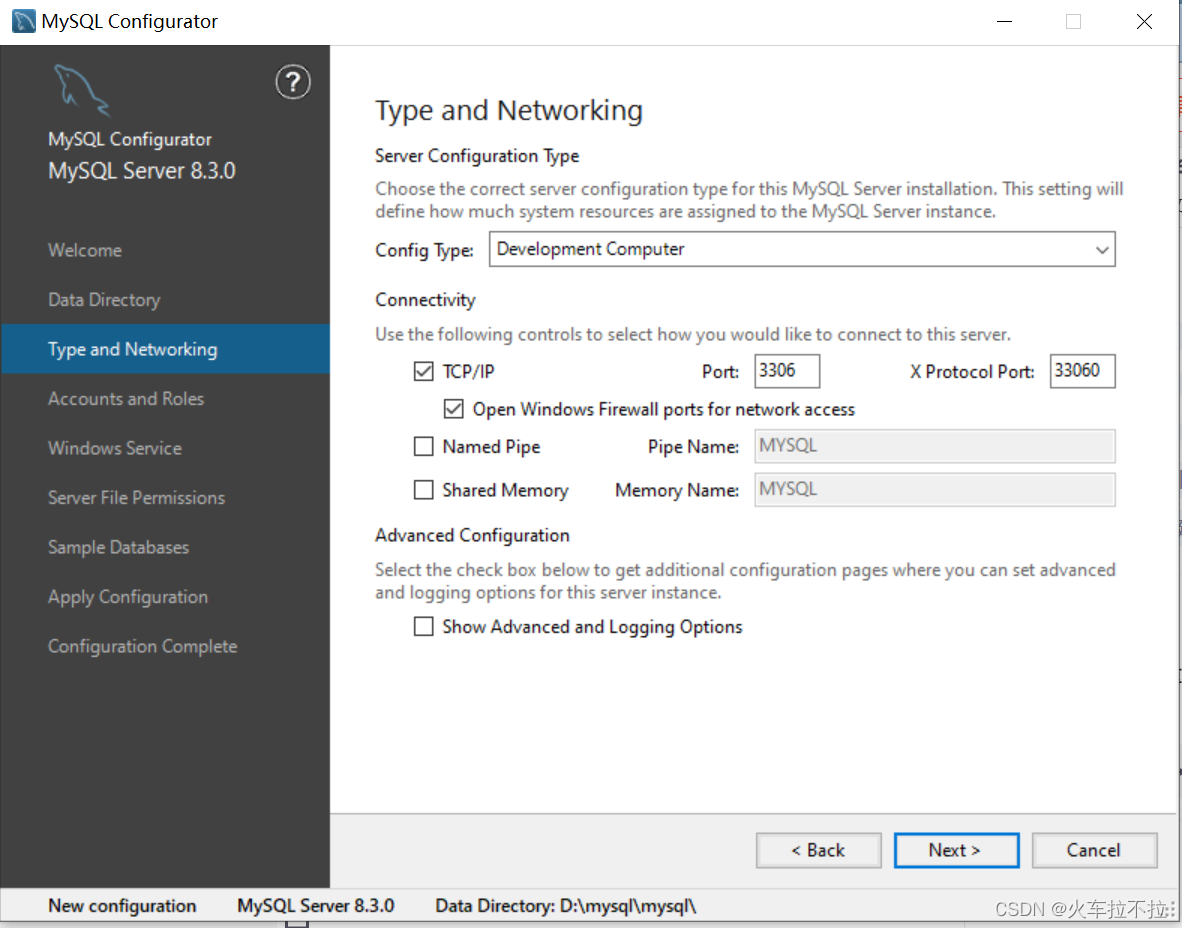Viewport: 1182px width, 928px height.
Task: Open the Sample Databases step
Action: (118, 547)
